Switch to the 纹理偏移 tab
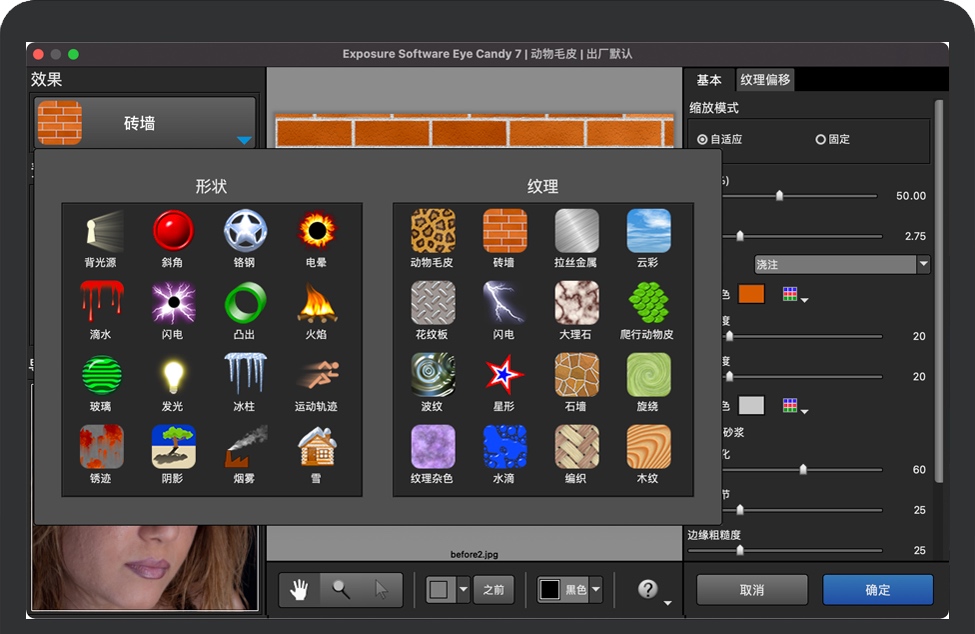975x634 pixels. 765,80
